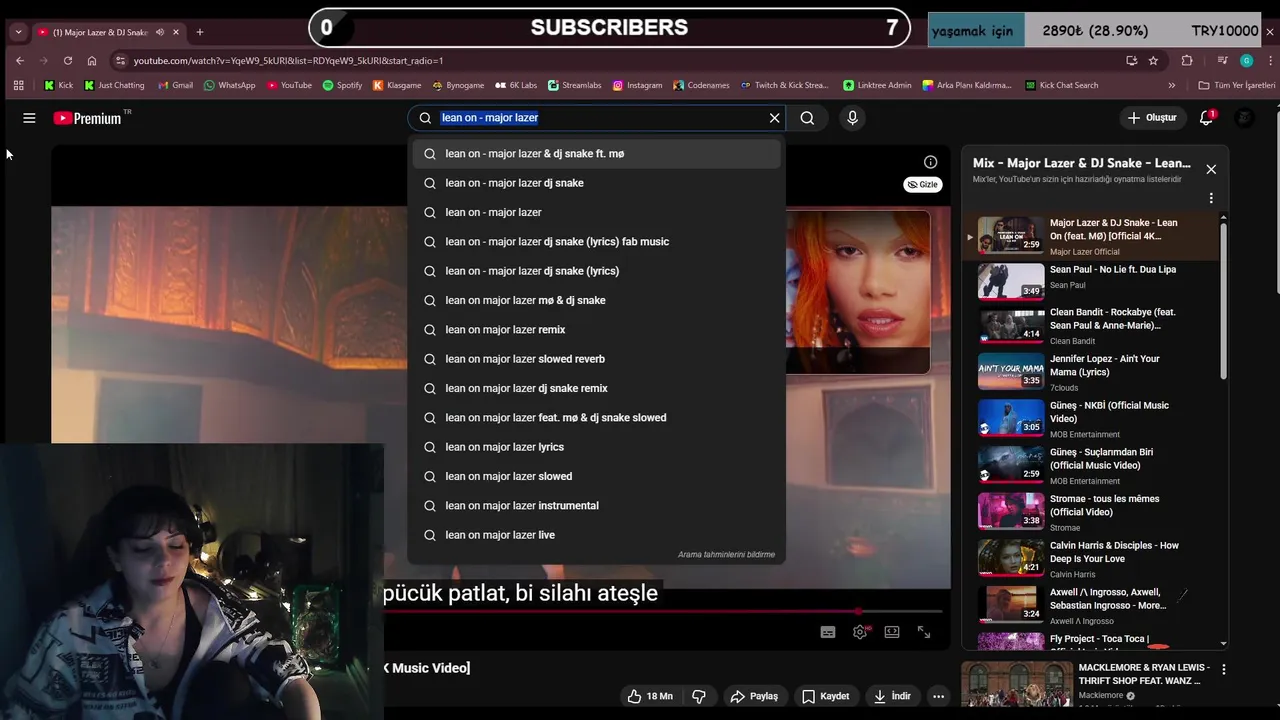Close the Major Lazer tab

click(x=176, y=32)
